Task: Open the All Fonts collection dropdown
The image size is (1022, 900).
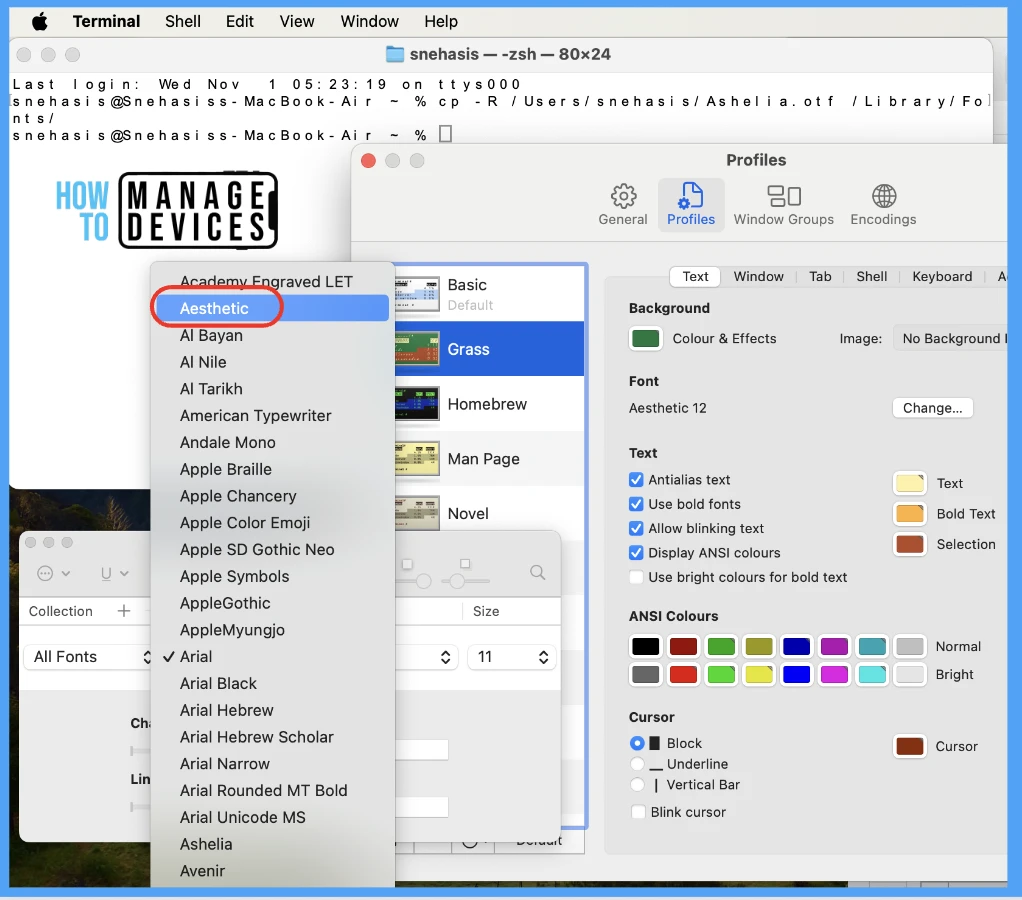Action: (88, 657)
